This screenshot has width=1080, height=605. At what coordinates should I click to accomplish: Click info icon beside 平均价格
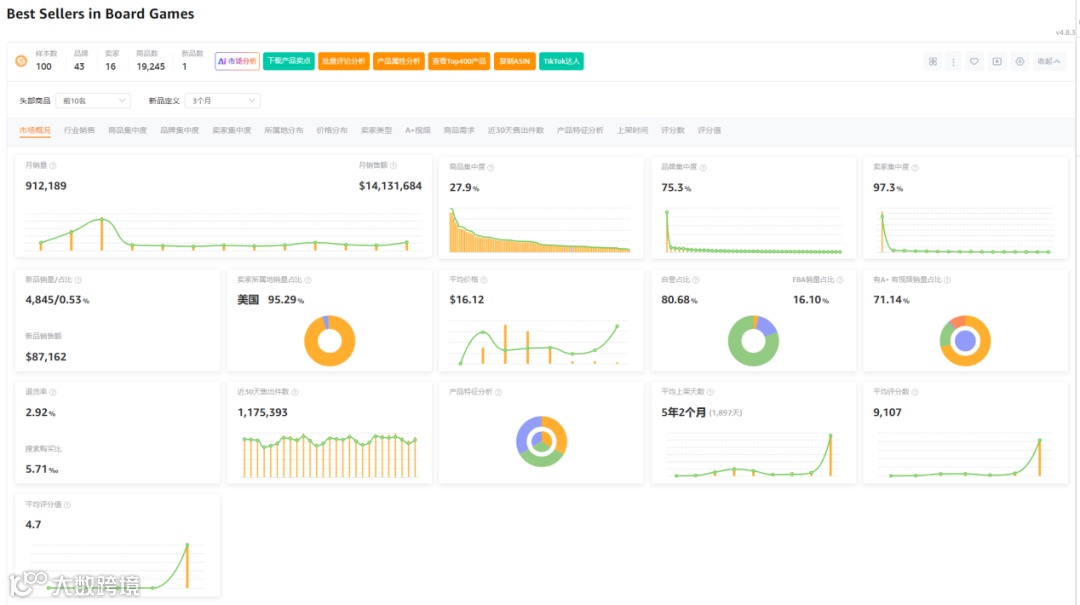pos(484,280)
